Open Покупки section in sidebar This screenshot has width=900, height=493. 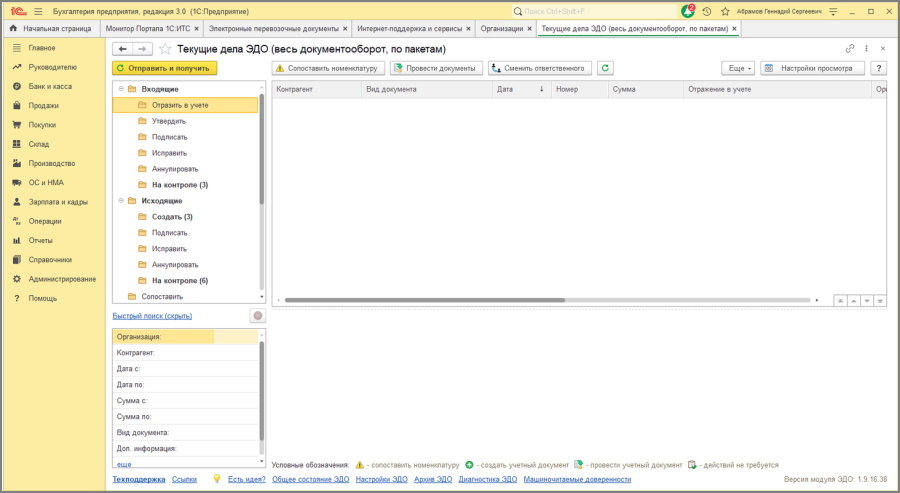pyautogui.click(x=42, y=125)
